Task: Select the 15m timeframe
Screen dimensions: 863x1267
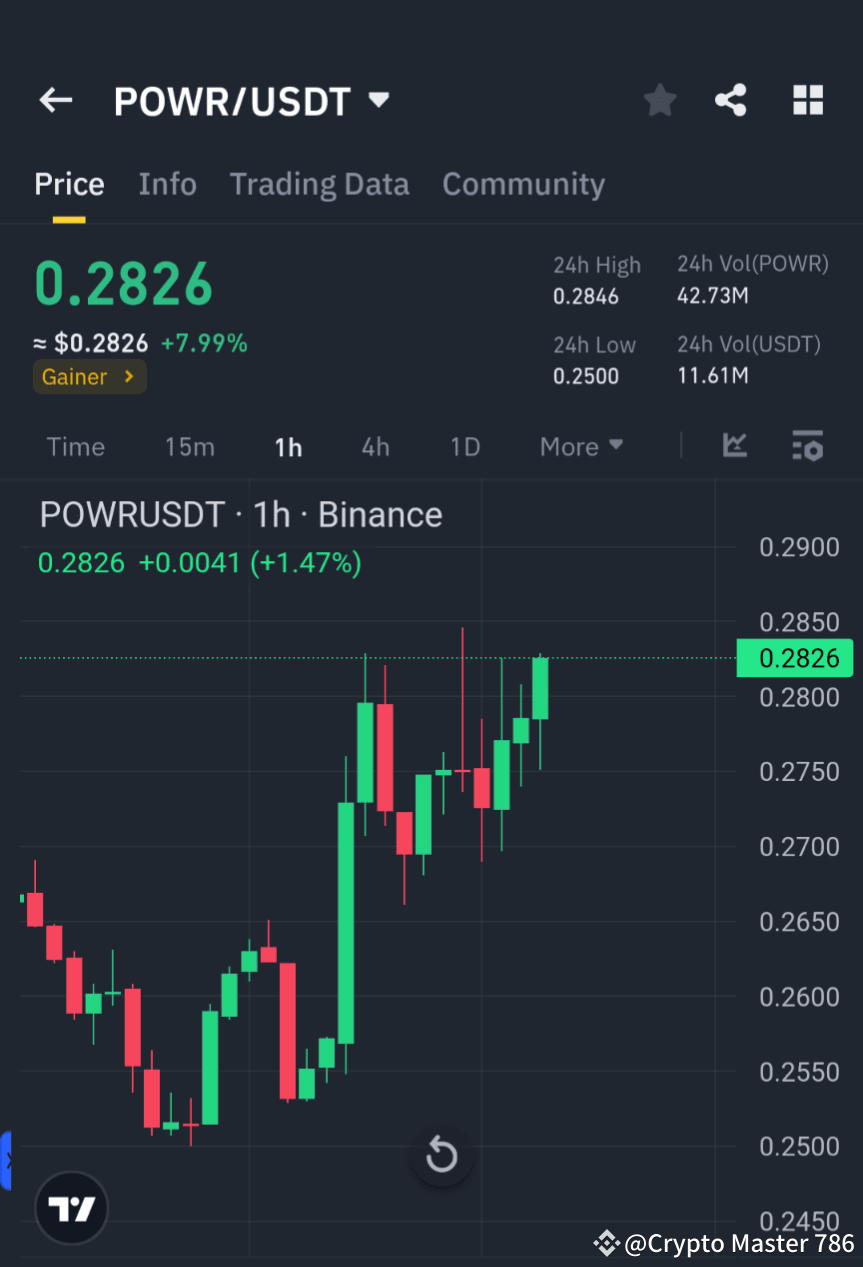Action: click(x=190, y=447)
